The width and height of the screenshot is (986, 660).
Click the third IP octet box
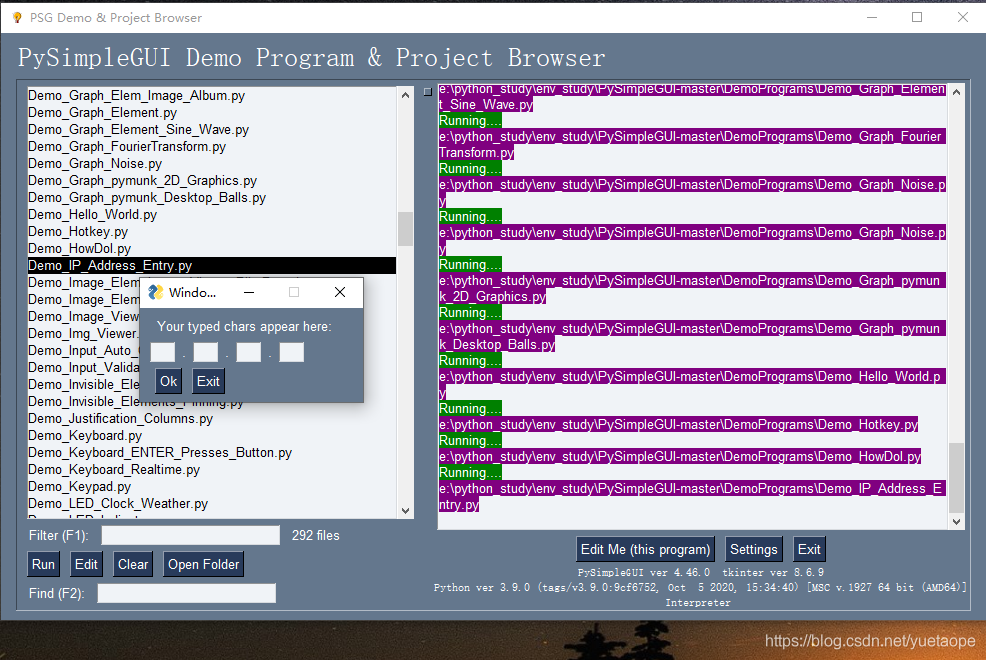pos(248,352)
